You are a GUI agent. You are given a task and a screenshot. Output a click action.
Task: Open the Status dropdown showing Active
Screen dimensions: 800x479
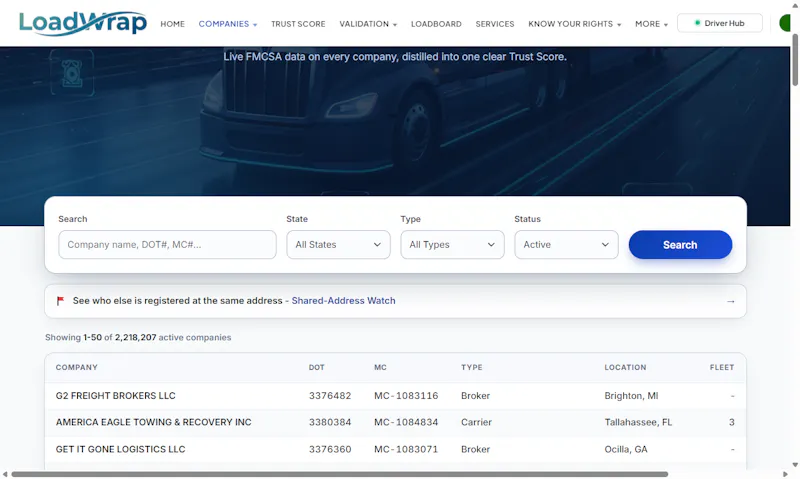click(566, 244)
